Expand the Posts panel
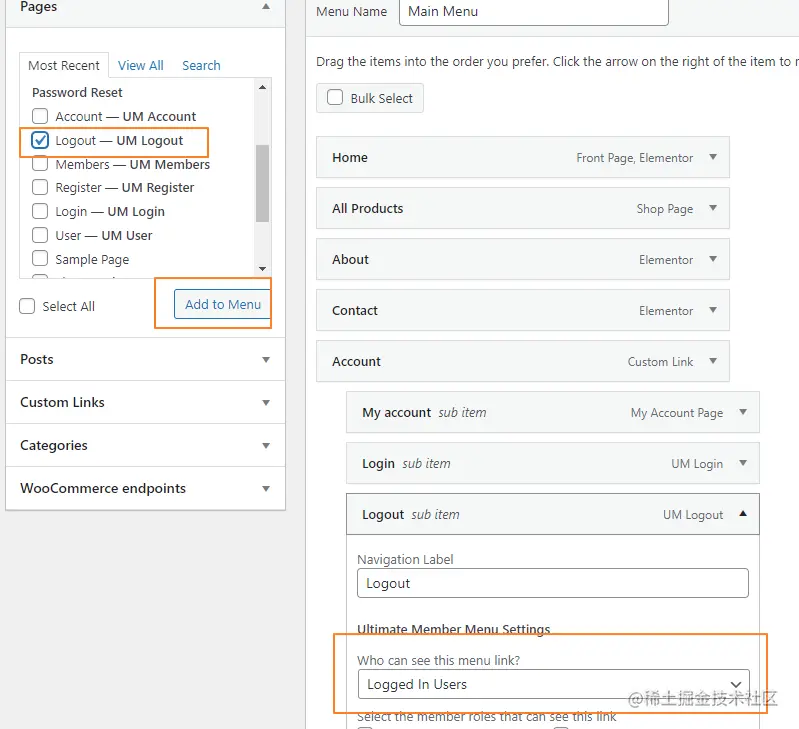 point(266,360)
